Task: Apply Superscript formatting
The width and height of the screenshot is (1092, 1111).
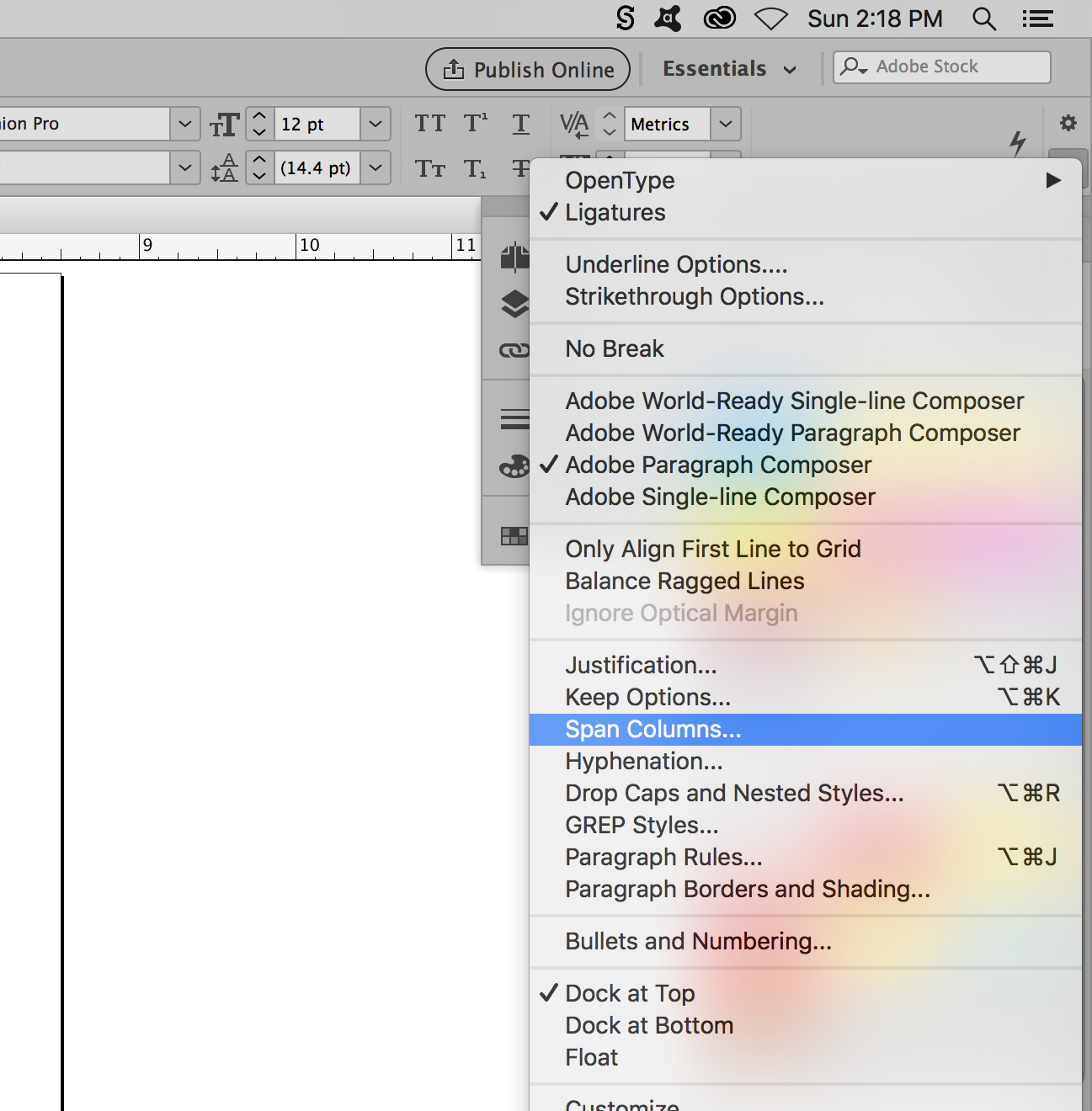Action: 476,124
